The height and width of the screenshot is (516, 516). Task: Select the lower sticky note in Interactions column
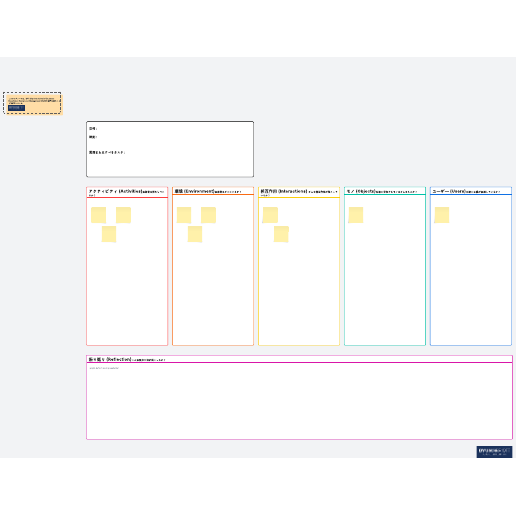(281, 234)
